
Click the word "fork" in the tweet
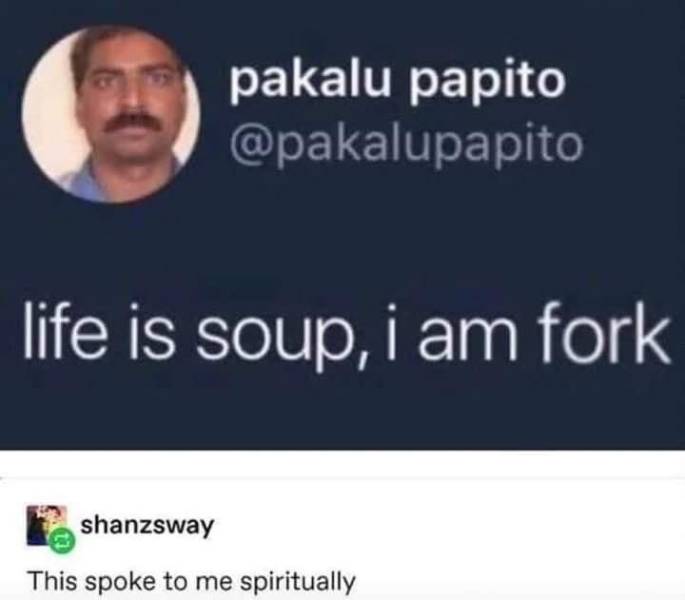click(606, 335)
